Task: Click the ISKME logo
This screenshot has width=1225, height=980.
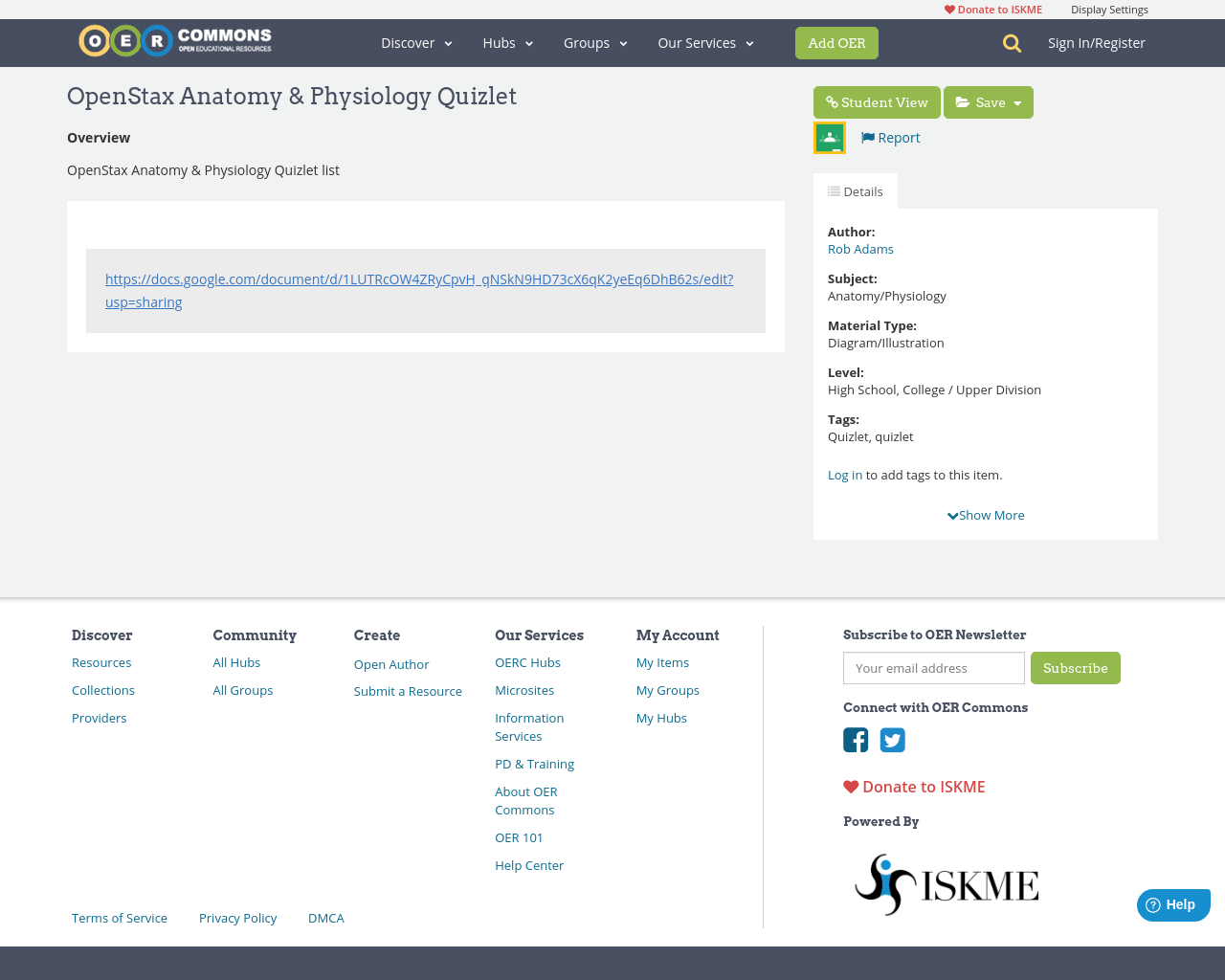Action: pyautogui.click(x=947, y=884)
